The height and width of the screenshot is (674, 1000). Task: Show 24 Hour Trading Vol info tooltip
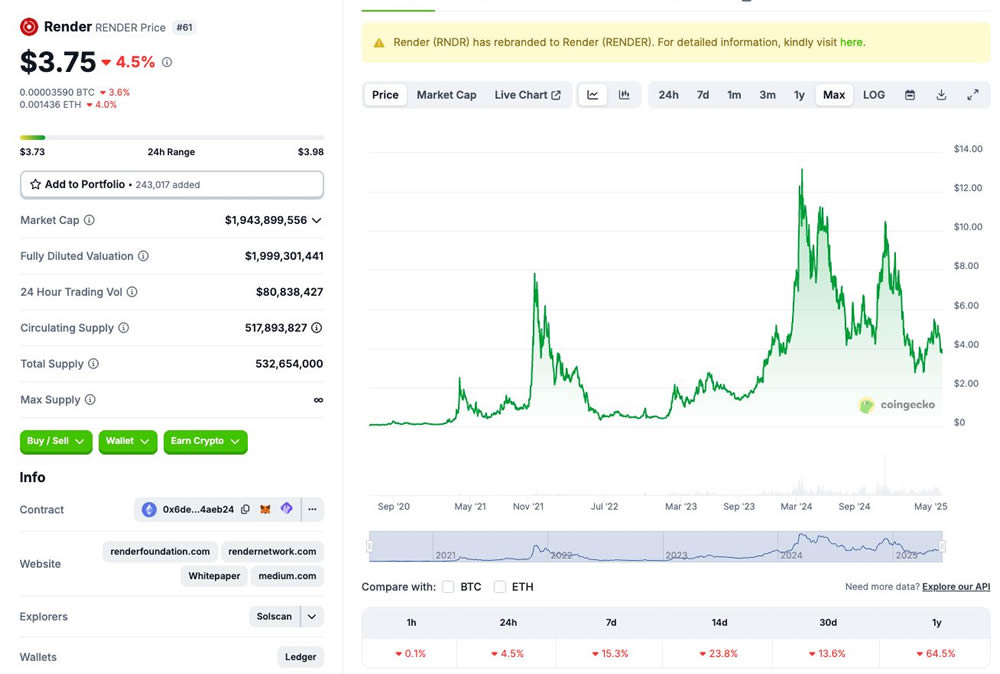tap(132, 291)
